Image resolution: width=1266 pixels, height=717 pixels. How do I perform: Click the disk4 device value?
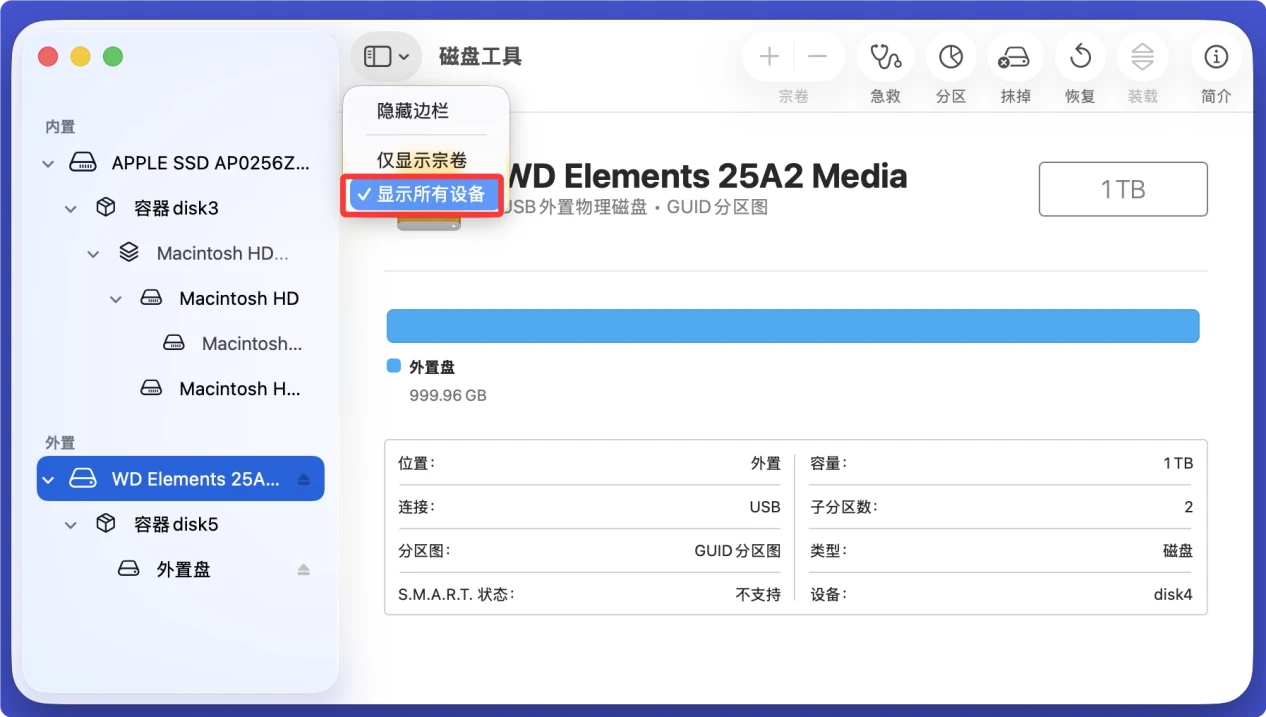pyautogui.click(x=1173, y=594)
